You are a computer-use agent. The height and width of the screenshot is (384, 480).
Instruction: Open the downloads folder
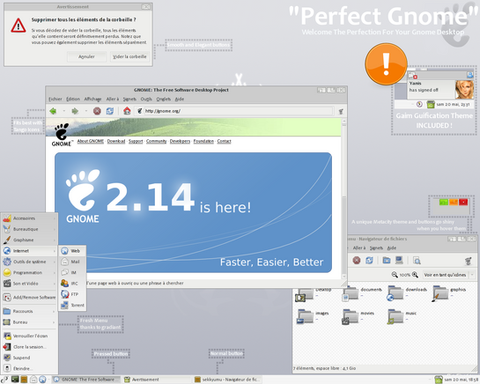[x=395, y=293]
